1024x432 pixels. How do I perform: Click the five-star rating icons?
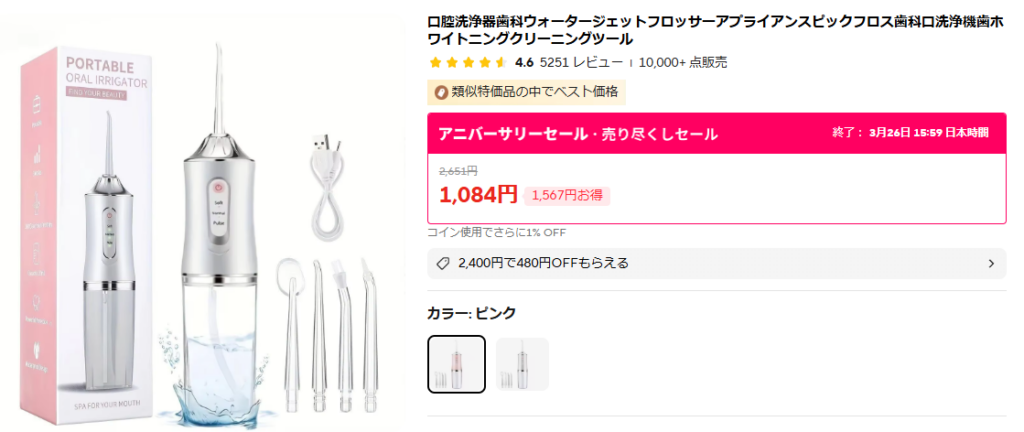tap(467, 62)
